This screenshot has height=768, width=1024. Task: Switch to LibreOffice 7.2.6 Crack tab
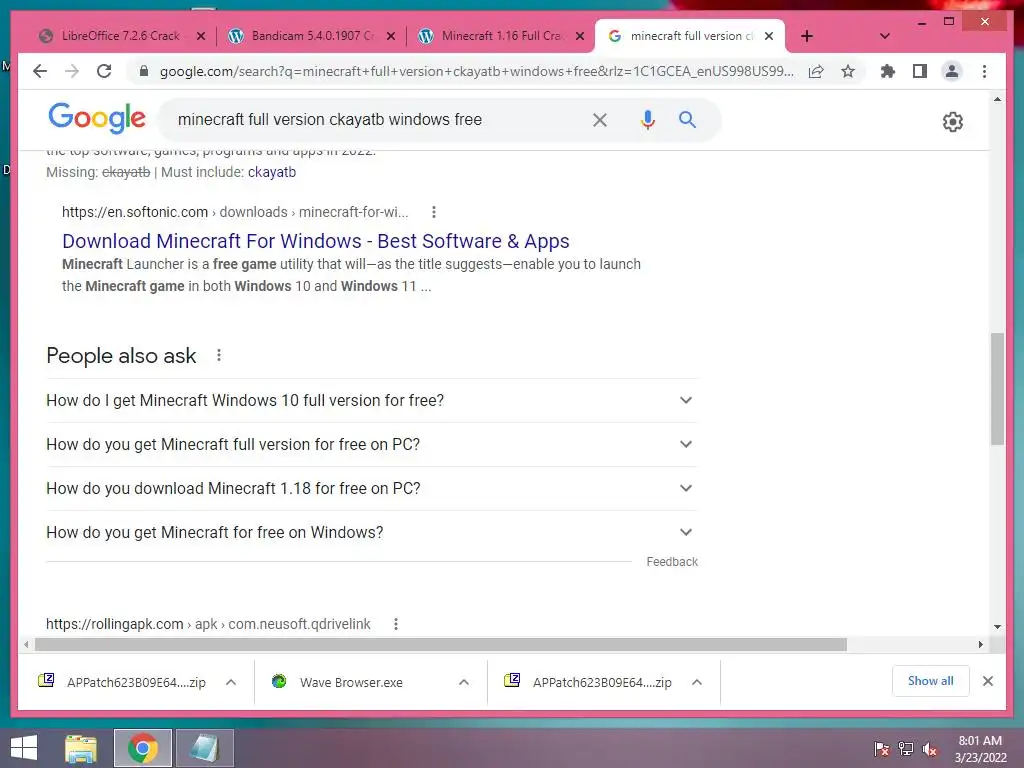120,36
